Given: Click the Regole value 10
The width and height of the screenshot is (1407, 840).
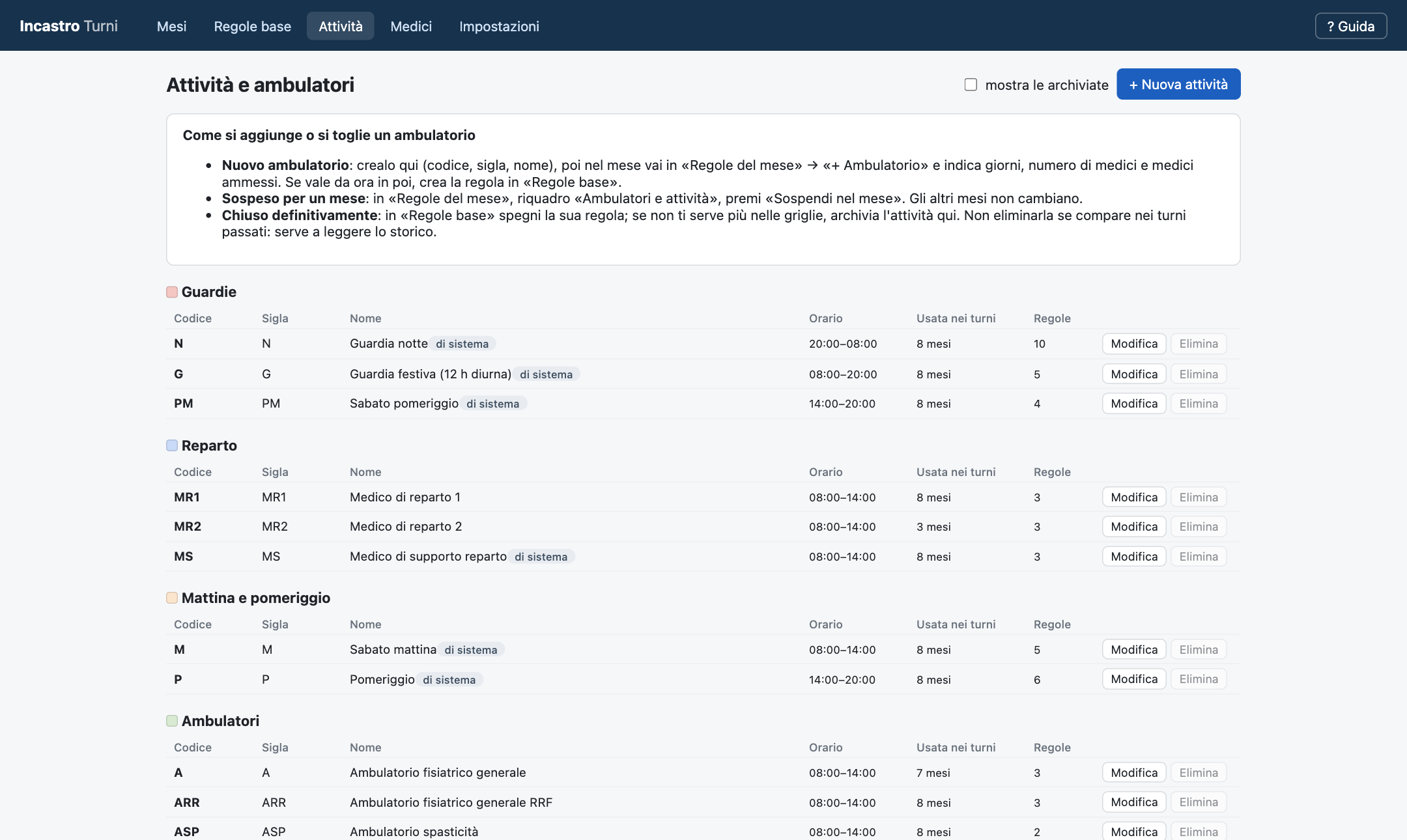Looking at the screenshot, I should click(1040, 344).
